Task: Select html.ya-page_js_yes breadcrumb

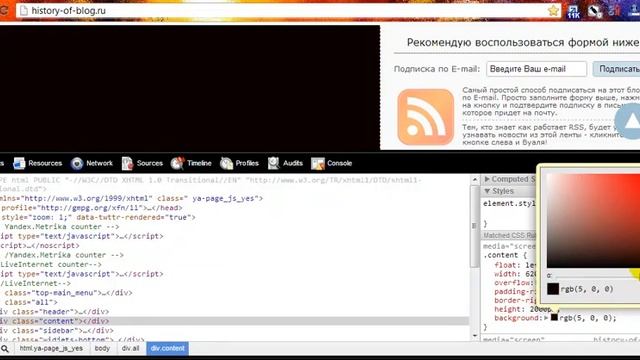Action: point(51,348)
